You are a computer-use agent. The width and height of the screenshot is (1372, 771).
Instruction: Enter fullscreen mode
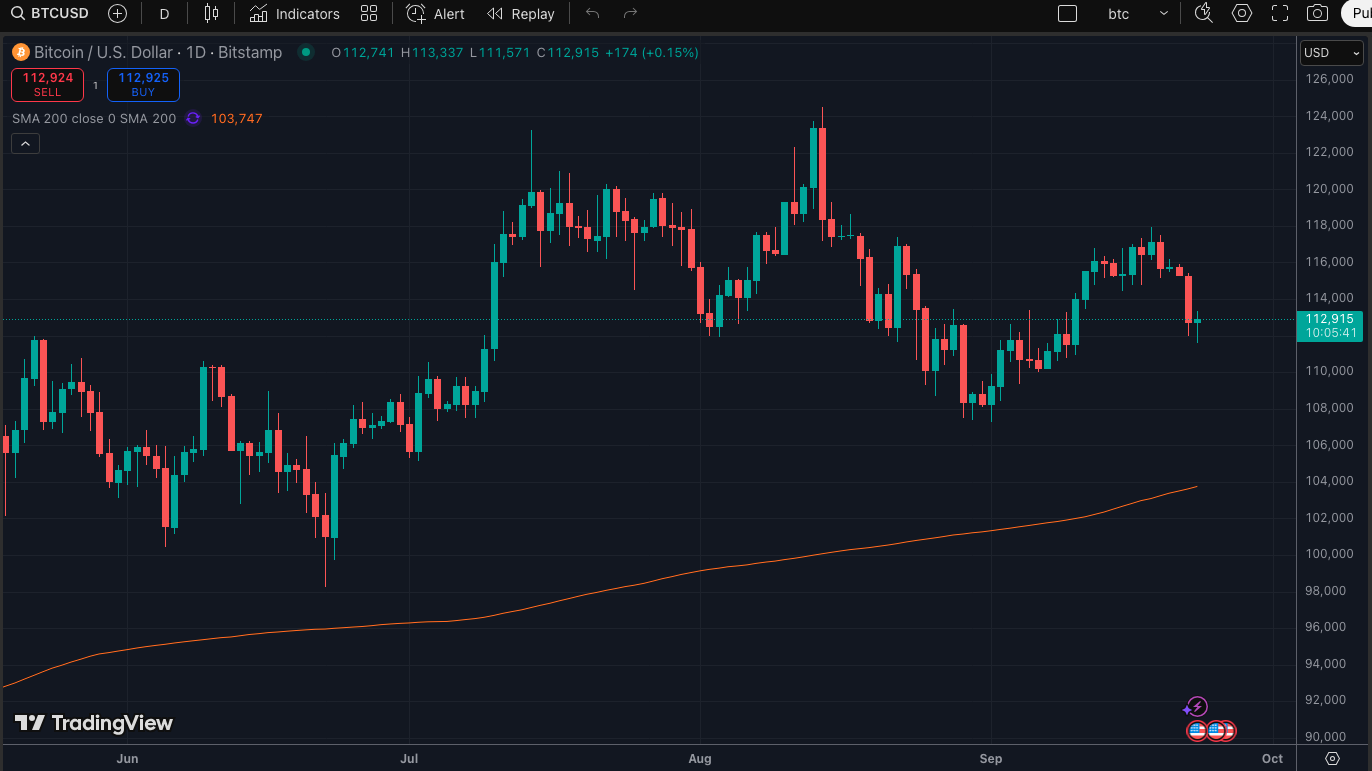[x=1280, y=14]
